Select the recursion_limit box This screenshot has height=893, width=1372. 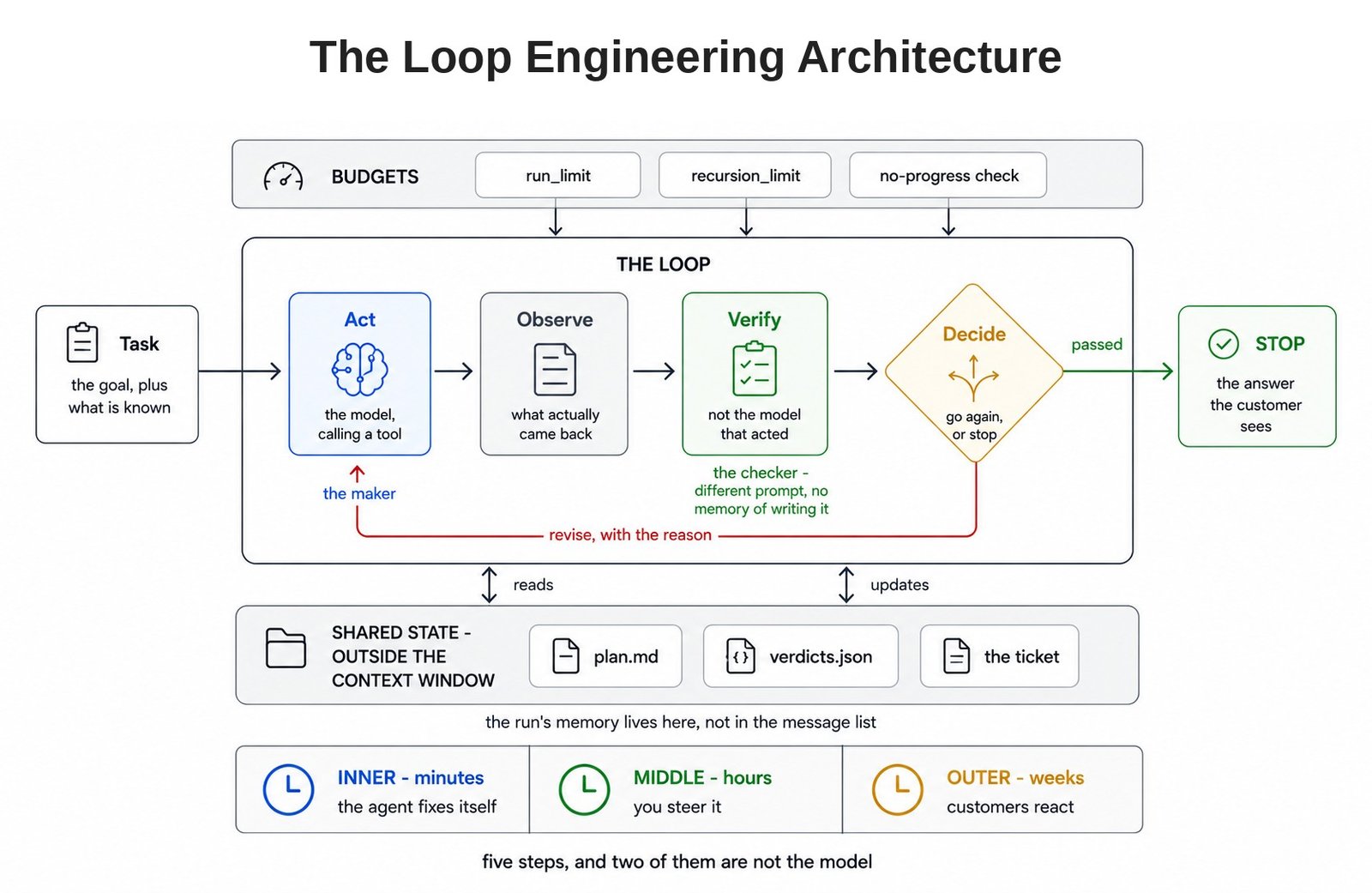[745, 175]
